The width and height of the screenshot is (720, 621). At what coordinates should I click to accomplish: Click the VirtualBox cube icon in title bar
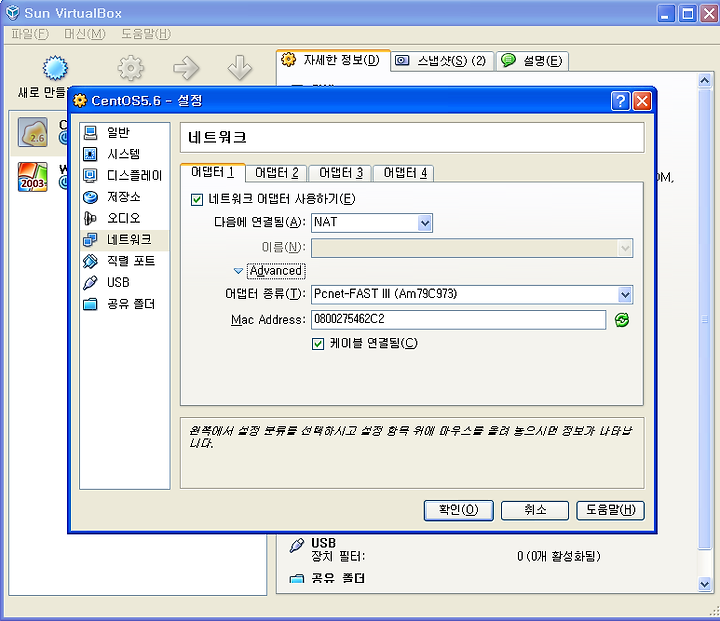pos(12,12)
